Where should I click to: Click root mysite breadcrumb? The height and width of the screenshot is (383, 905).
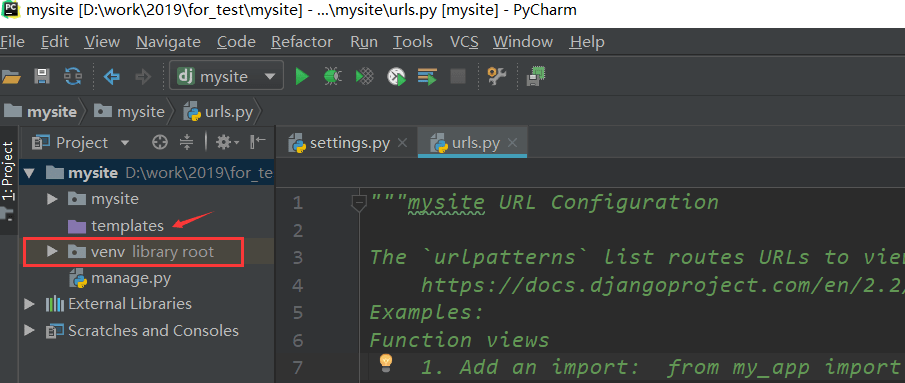tap(40, 111)
